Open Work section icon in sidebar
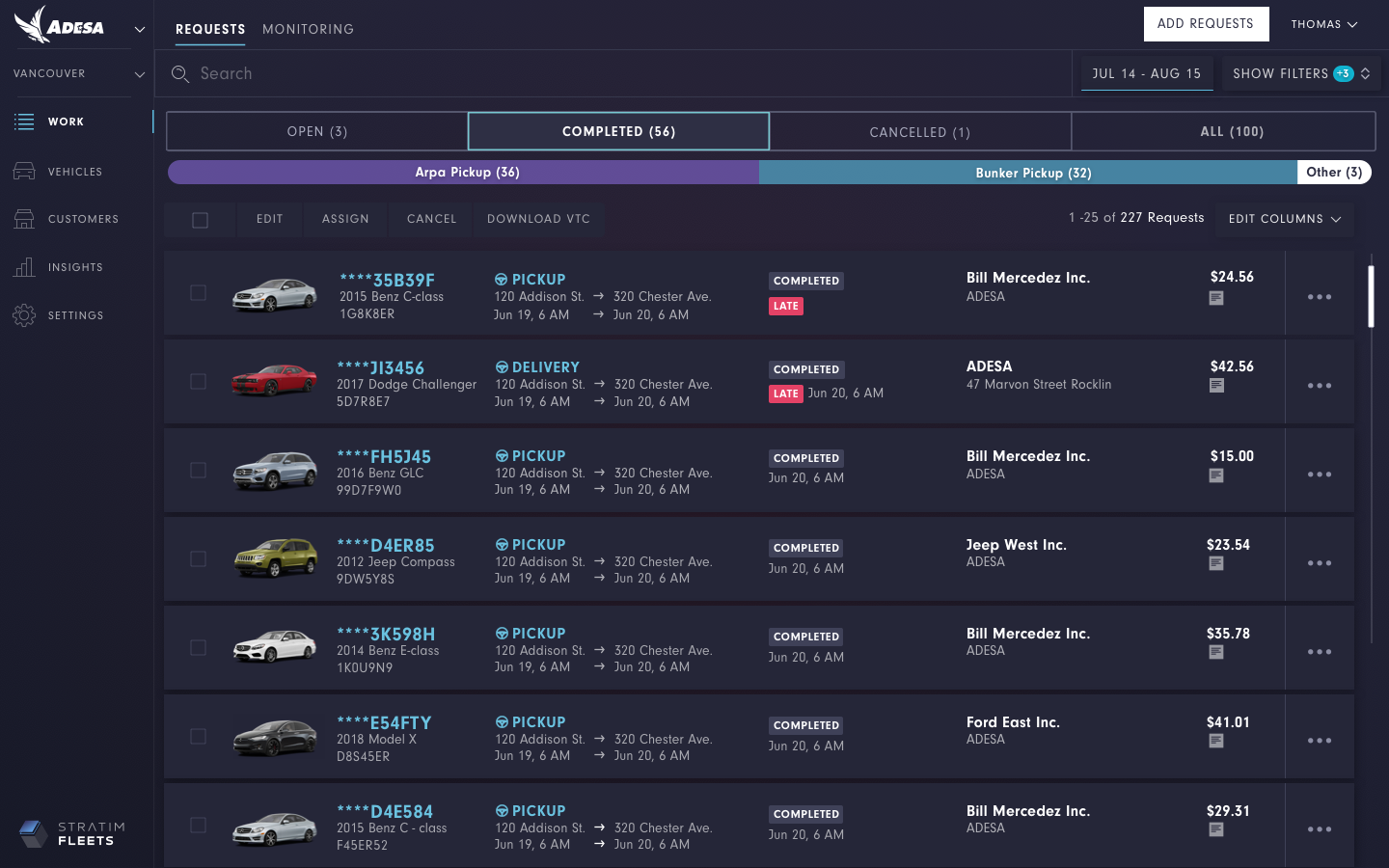The height and width of the screenshot is (868, 1389). pos(24,122)
